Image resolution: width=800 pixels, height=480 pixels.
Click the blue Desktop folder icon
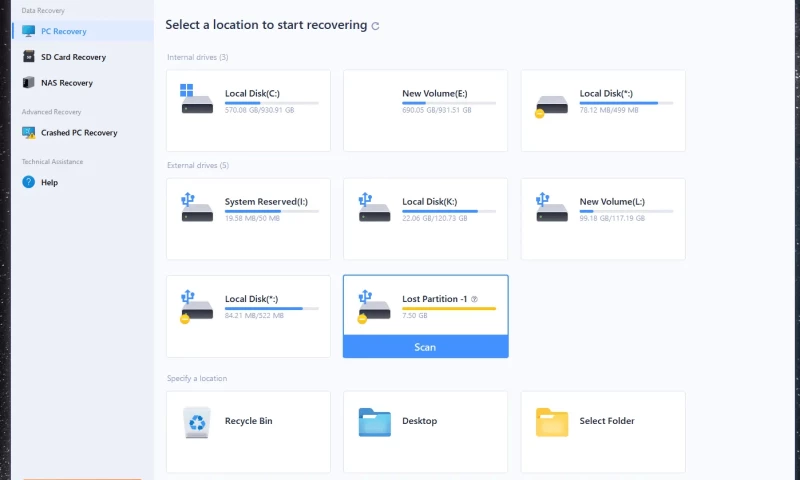point(374,422)
